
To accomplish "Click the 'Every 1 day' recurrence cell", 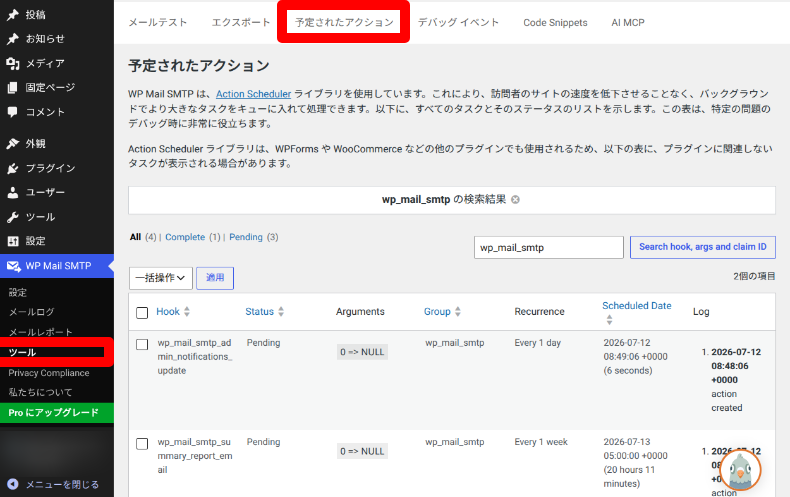I will (538, 343).
